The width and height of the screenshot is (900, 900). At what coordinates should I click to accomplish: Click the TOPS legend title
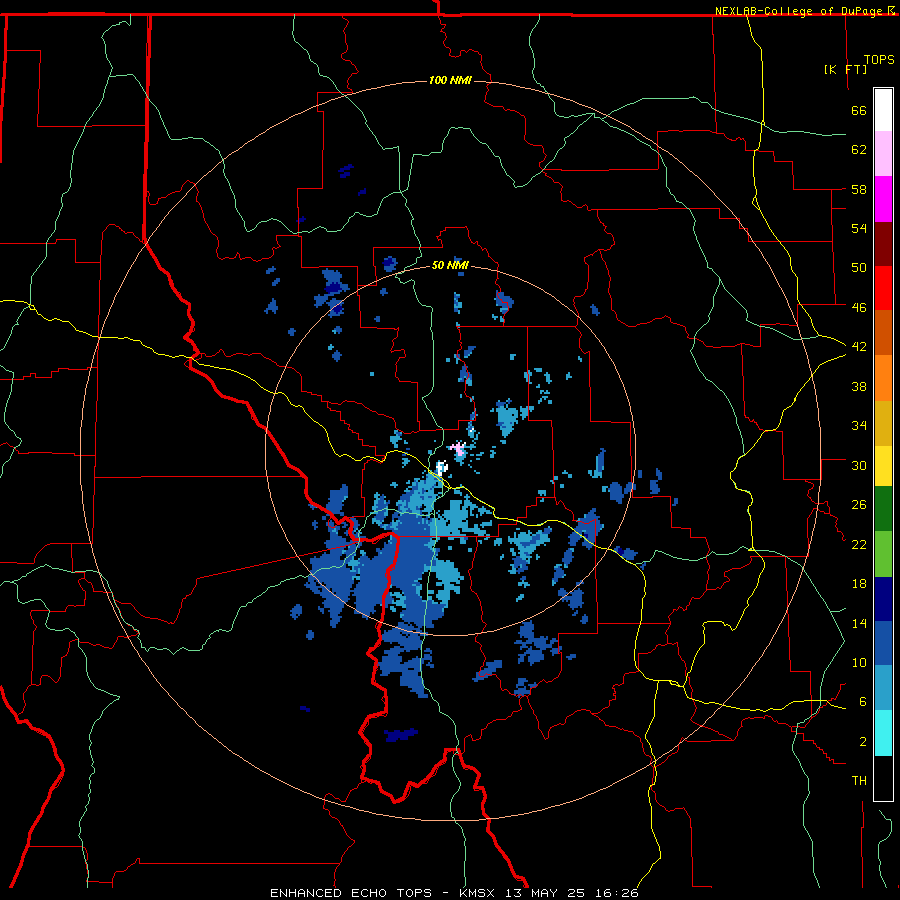[879, 60]
